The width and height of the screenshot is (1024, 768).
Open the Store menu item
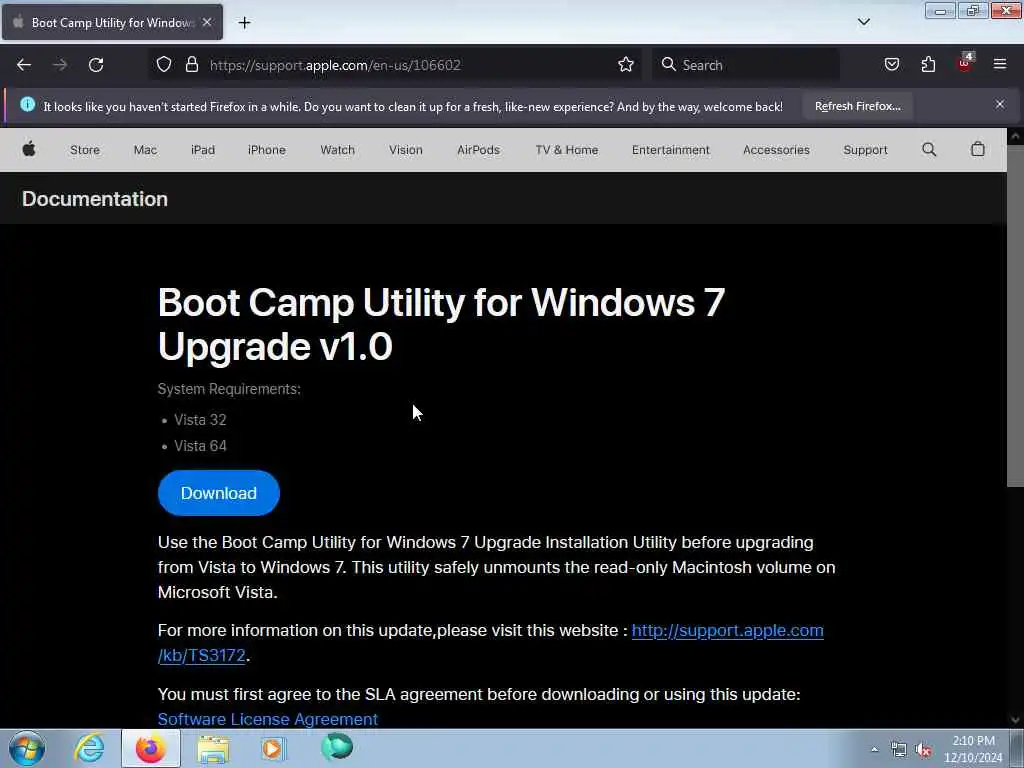coord(85,150)
